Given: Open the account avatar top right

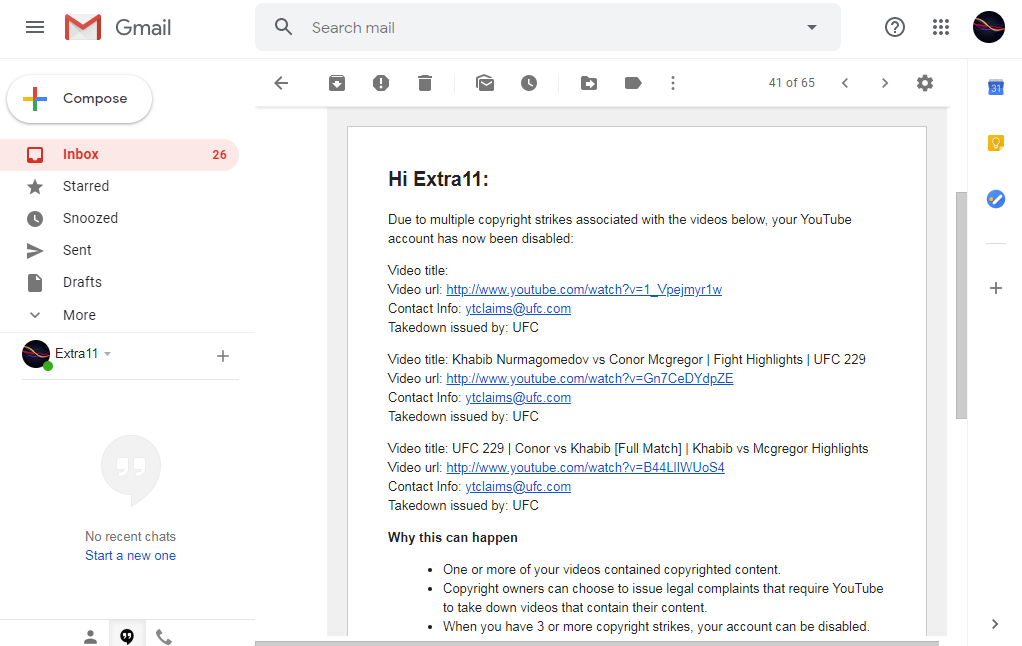Looking at the screenshot, I should [989, 27].
